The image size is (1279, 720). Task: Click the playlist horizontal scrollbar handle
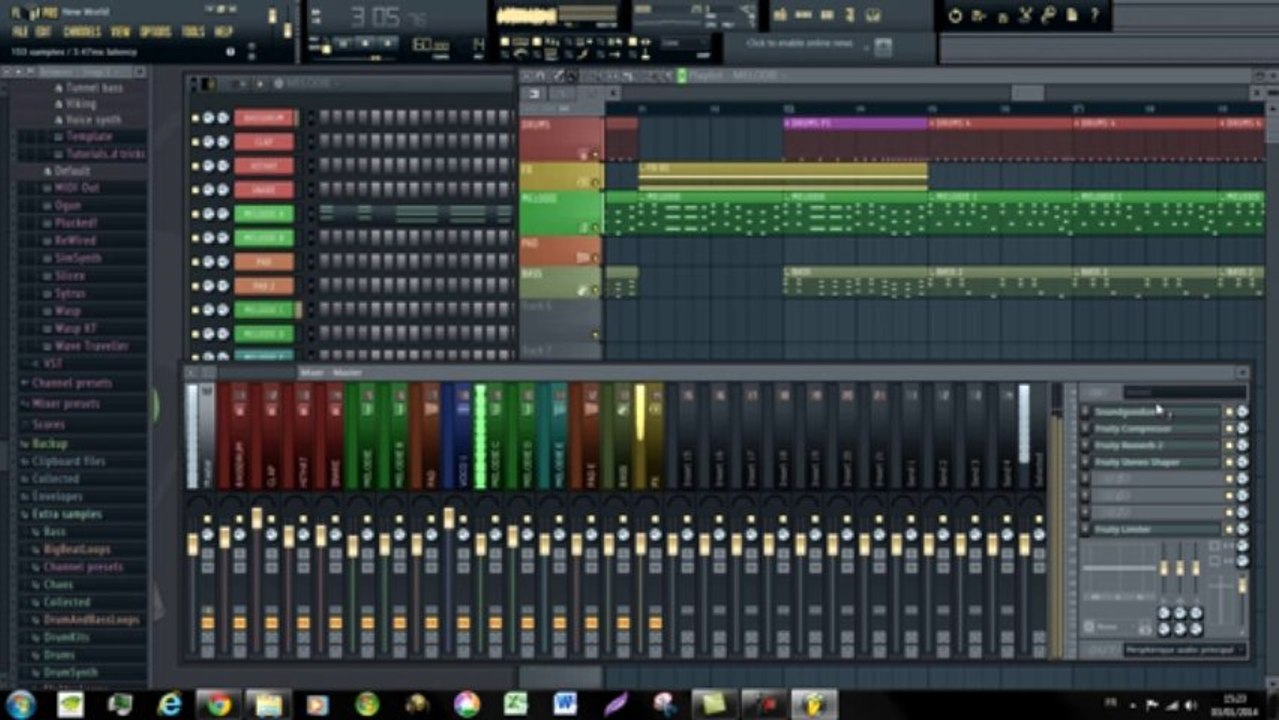[x=1027, y=93]
